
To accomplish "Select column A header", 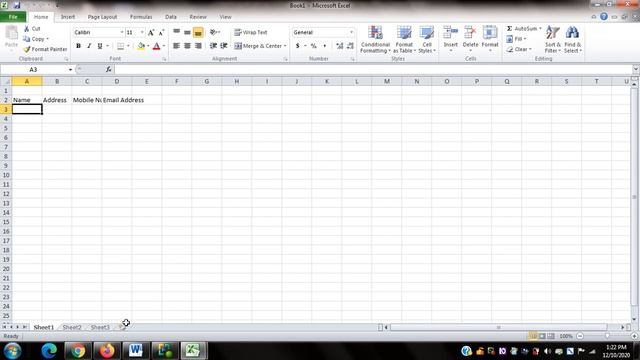I will (27, 81).
